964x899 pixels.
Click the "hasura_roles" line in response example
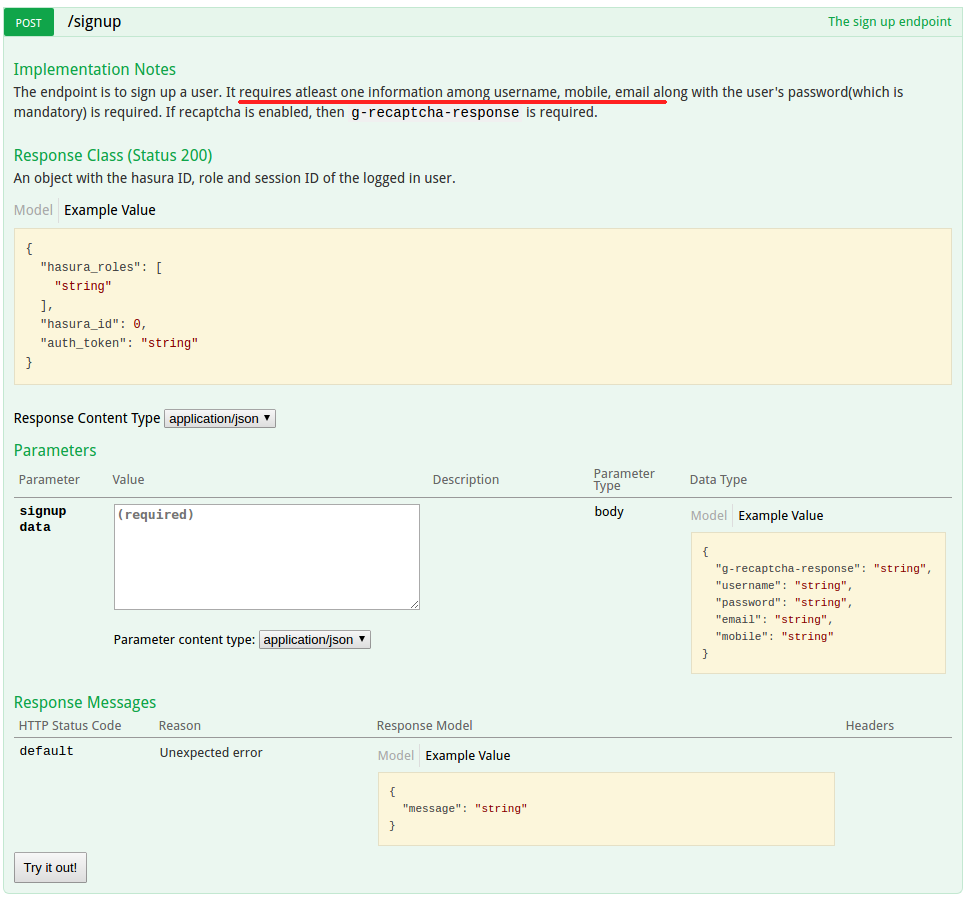[x=101, y=267]
